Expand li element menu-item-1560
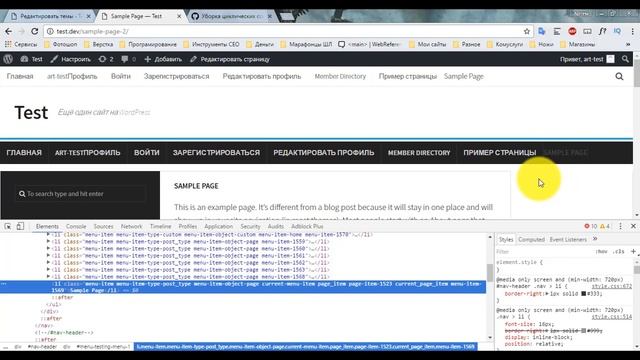This screenshot has width=640, height=360. [48, 249]
